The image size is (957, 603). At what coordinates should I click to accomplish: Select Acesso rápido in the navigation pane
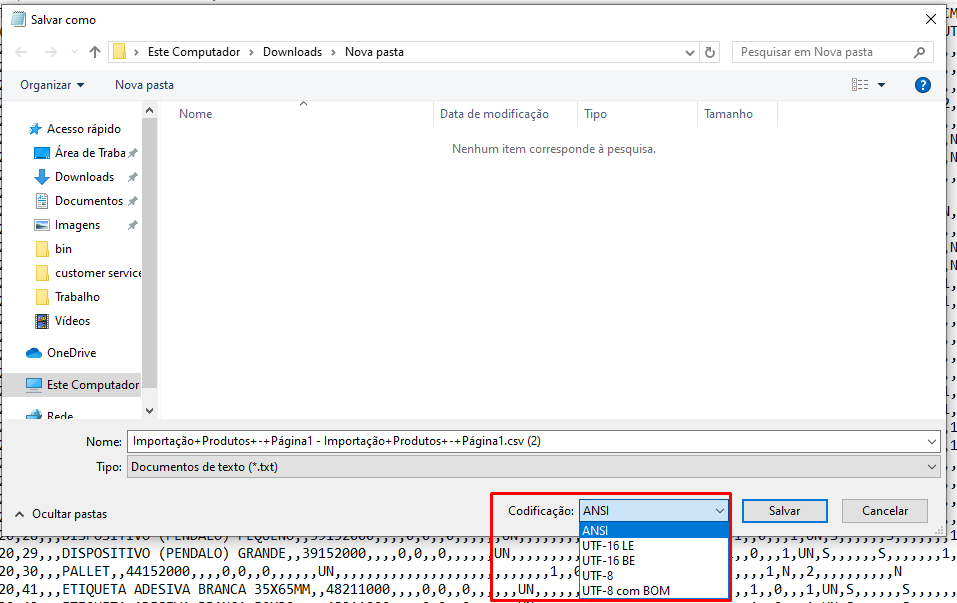tap(74, 129)
